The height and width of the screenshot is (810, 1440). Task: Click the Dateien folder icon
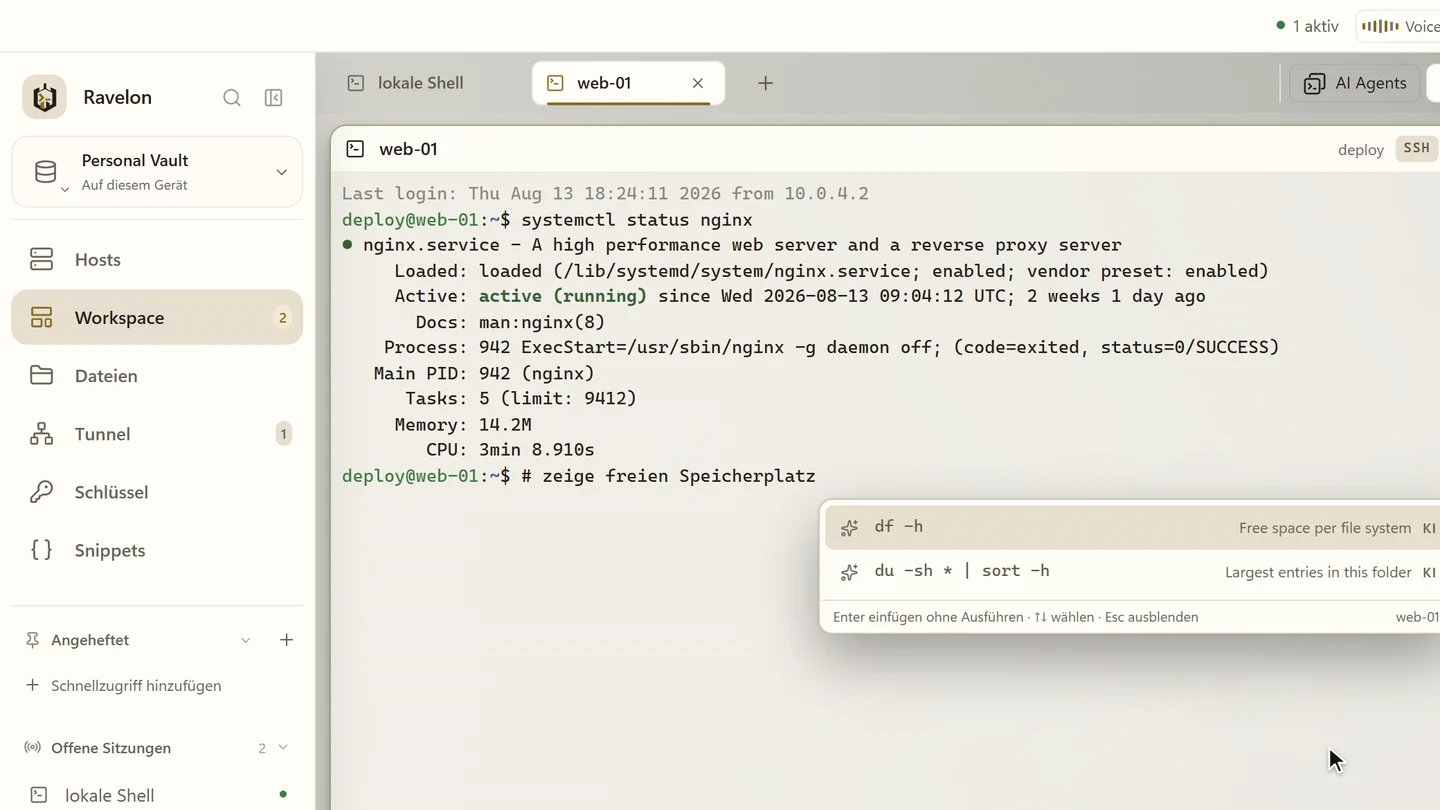pyautogui.click(x=41, y=375)
